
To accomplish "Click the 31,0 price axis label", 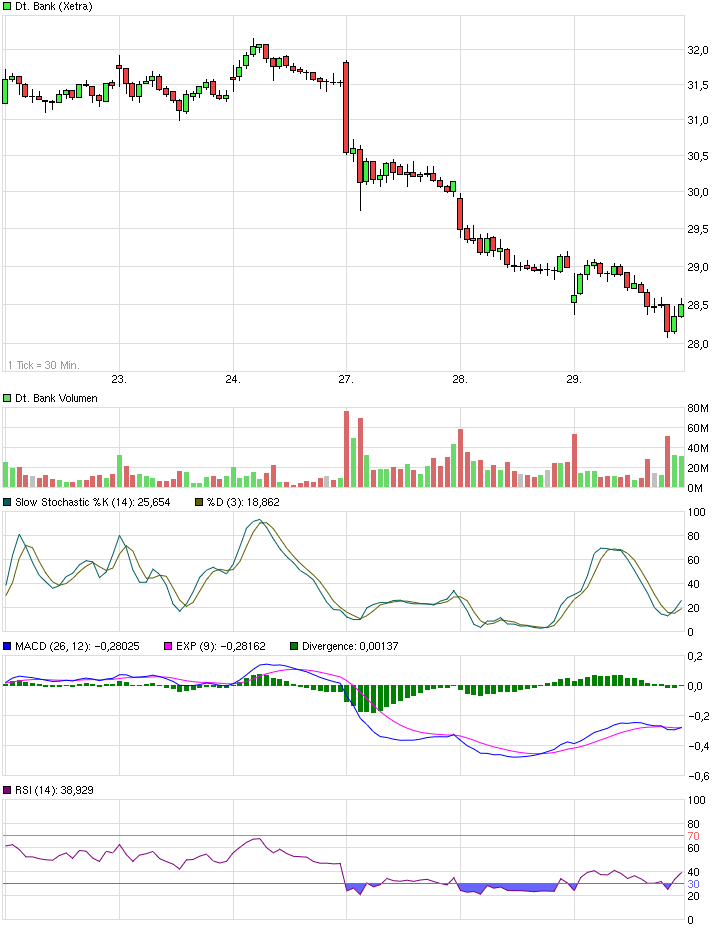I will point(698,121).
